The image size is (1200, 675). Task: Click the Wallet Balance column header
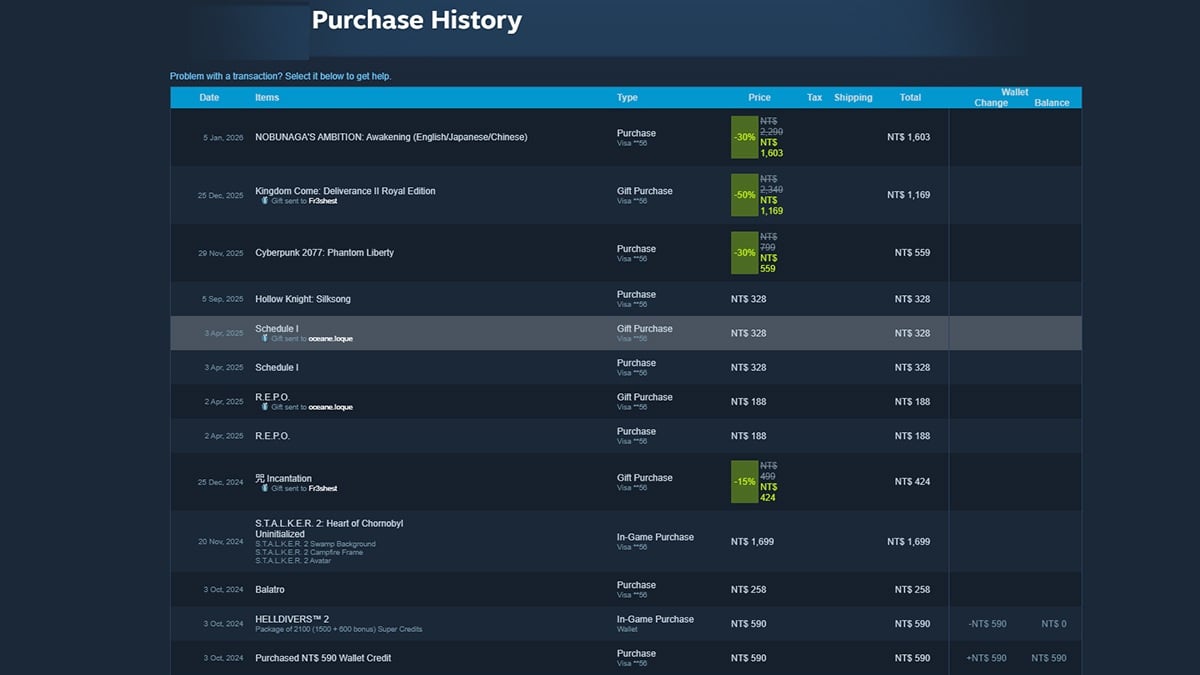[x=1052, y=103]
